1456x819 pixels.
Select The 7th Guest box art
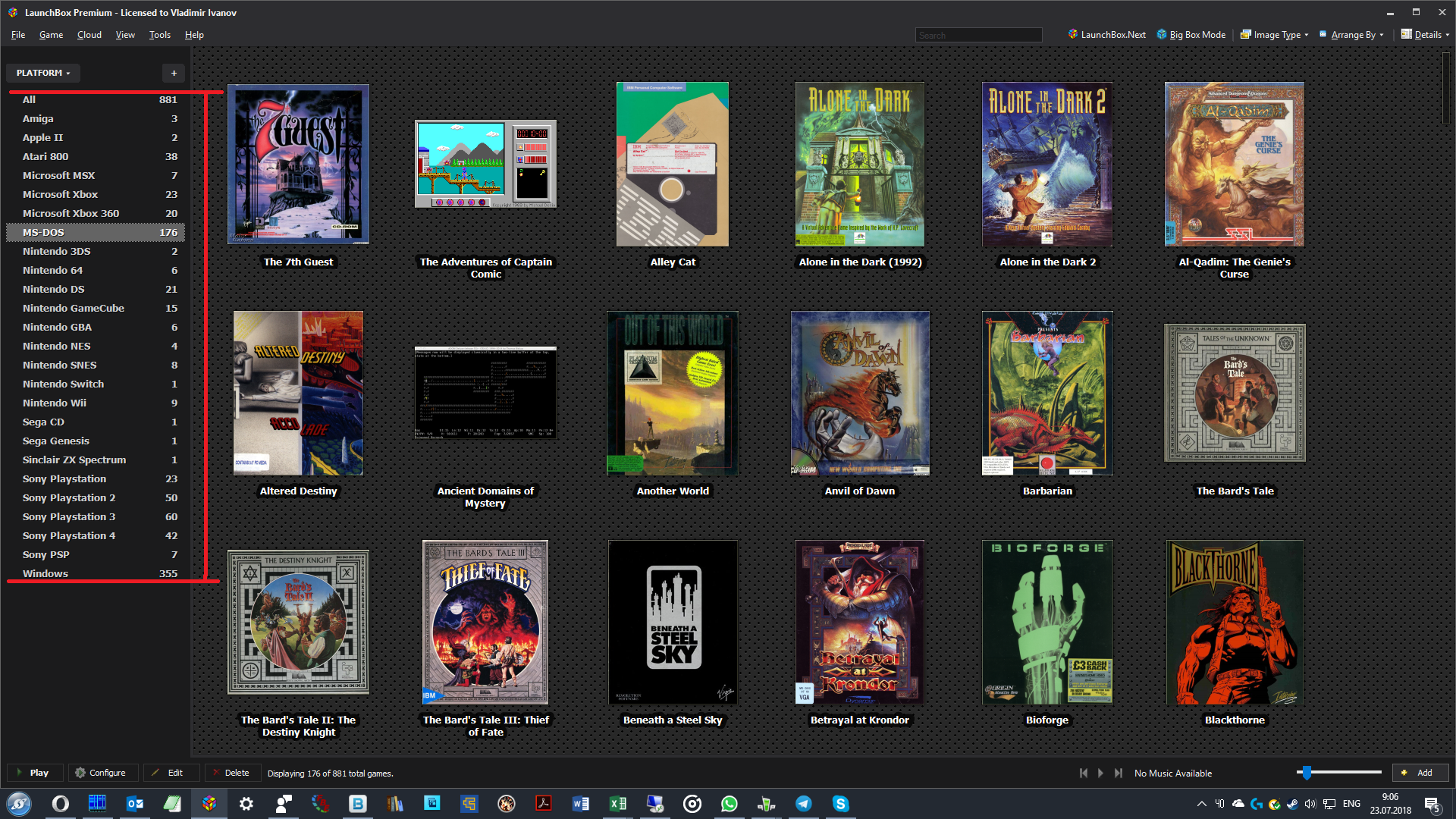coord(298,164)
